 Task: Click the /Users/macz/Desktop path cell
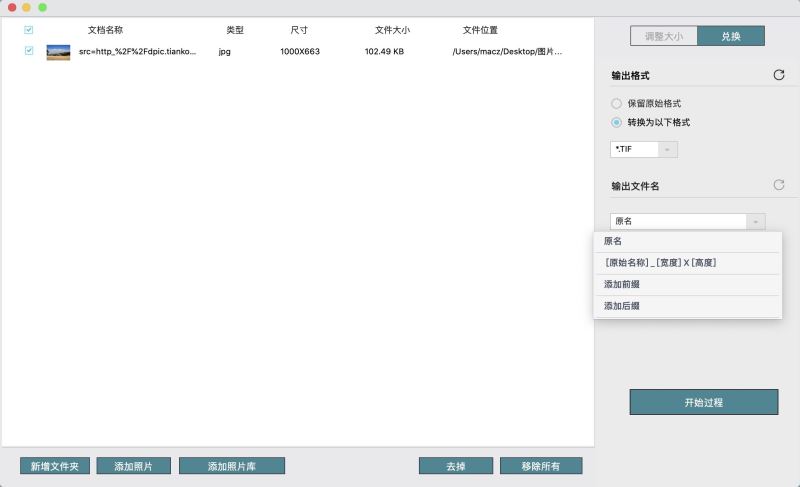coord(507,52)
